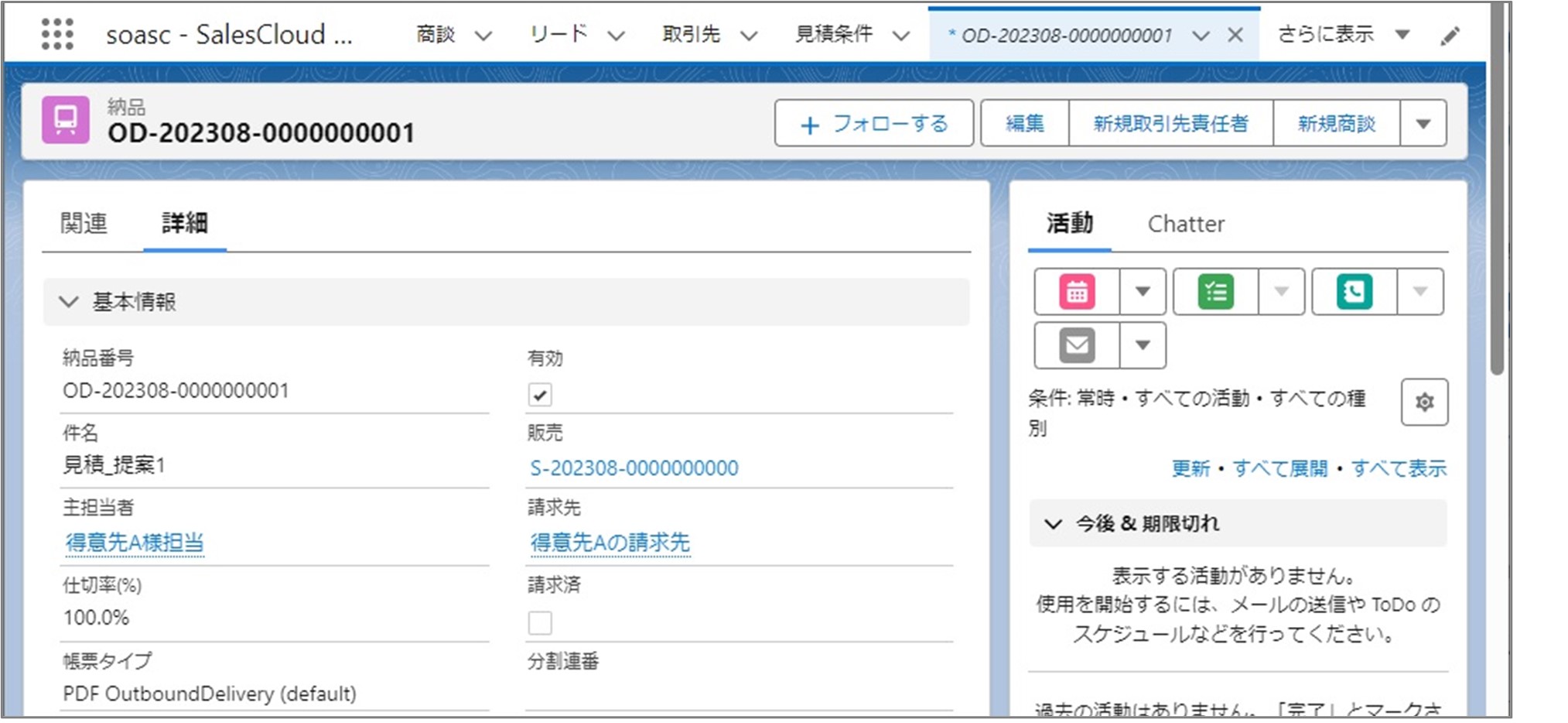Open the 得意先Aの請求先 link

coord(610,543)
